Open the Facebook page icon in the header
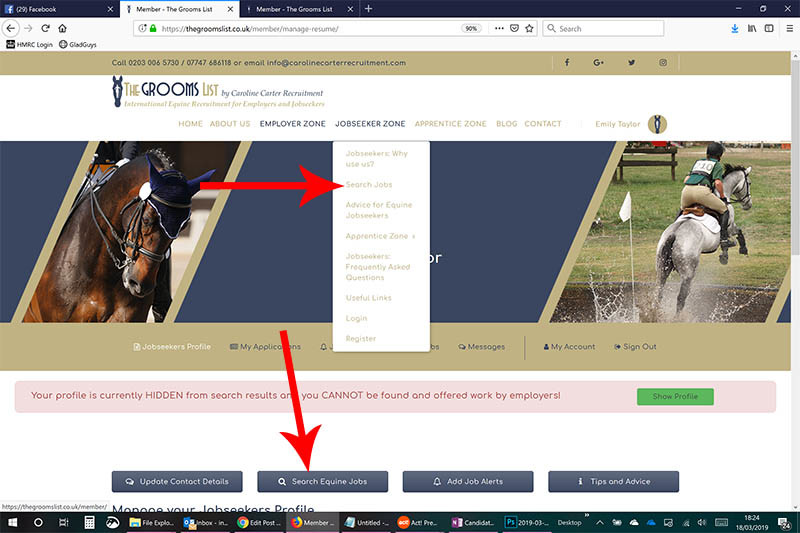 tap(567, 62)
